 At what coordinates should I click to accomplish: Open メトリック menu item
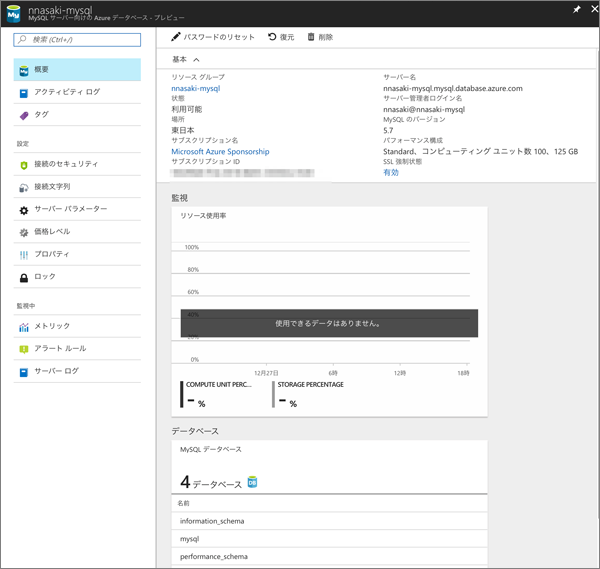coord(77,326)
